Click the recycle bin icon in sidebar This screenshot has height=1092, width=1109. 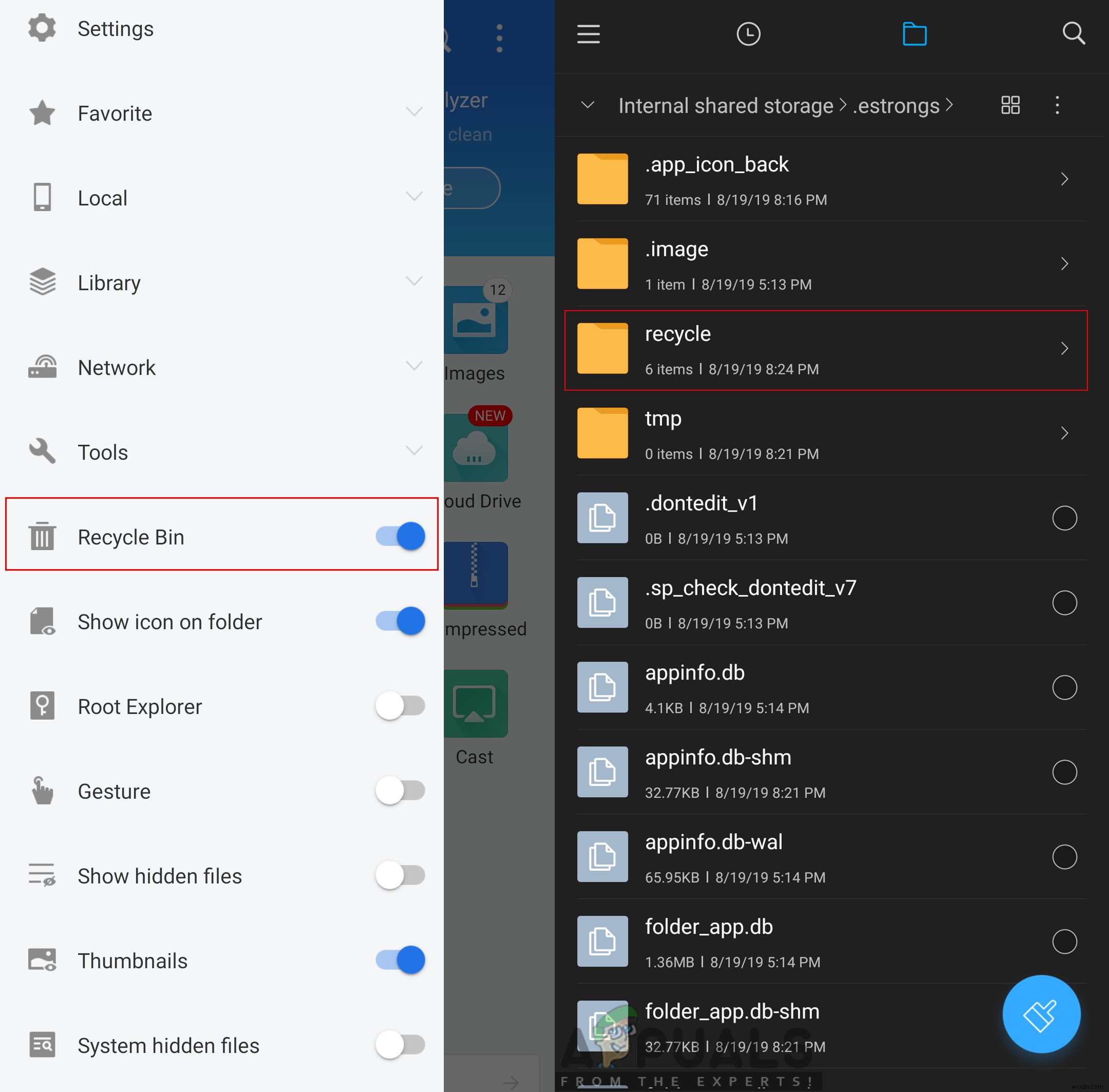click(42, 537)
